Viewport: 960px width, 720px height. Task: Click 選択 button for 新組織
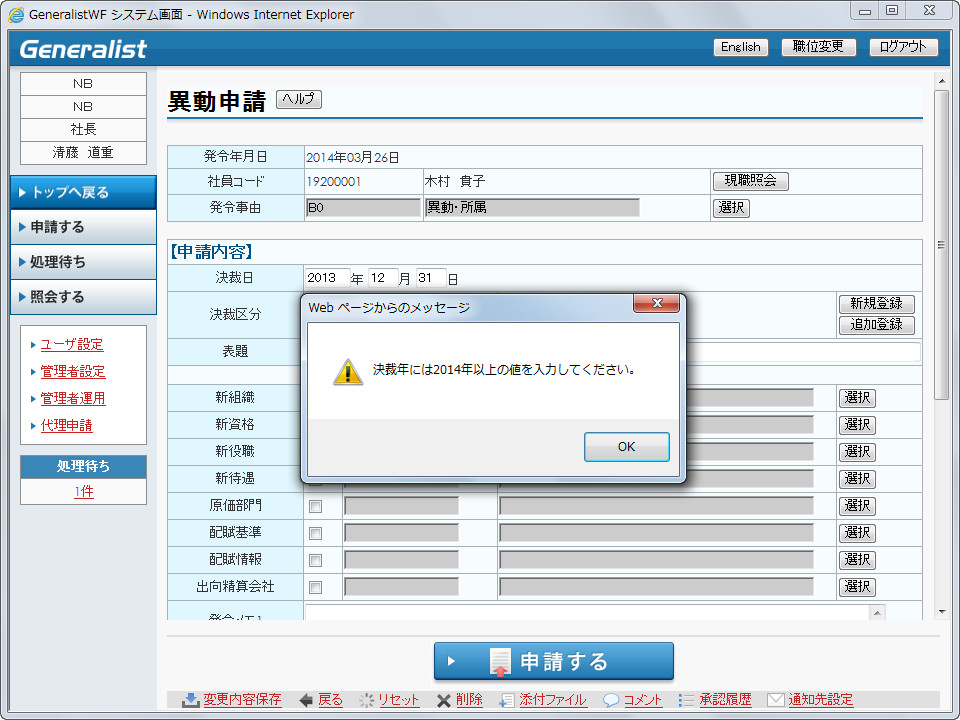point(857,398)
